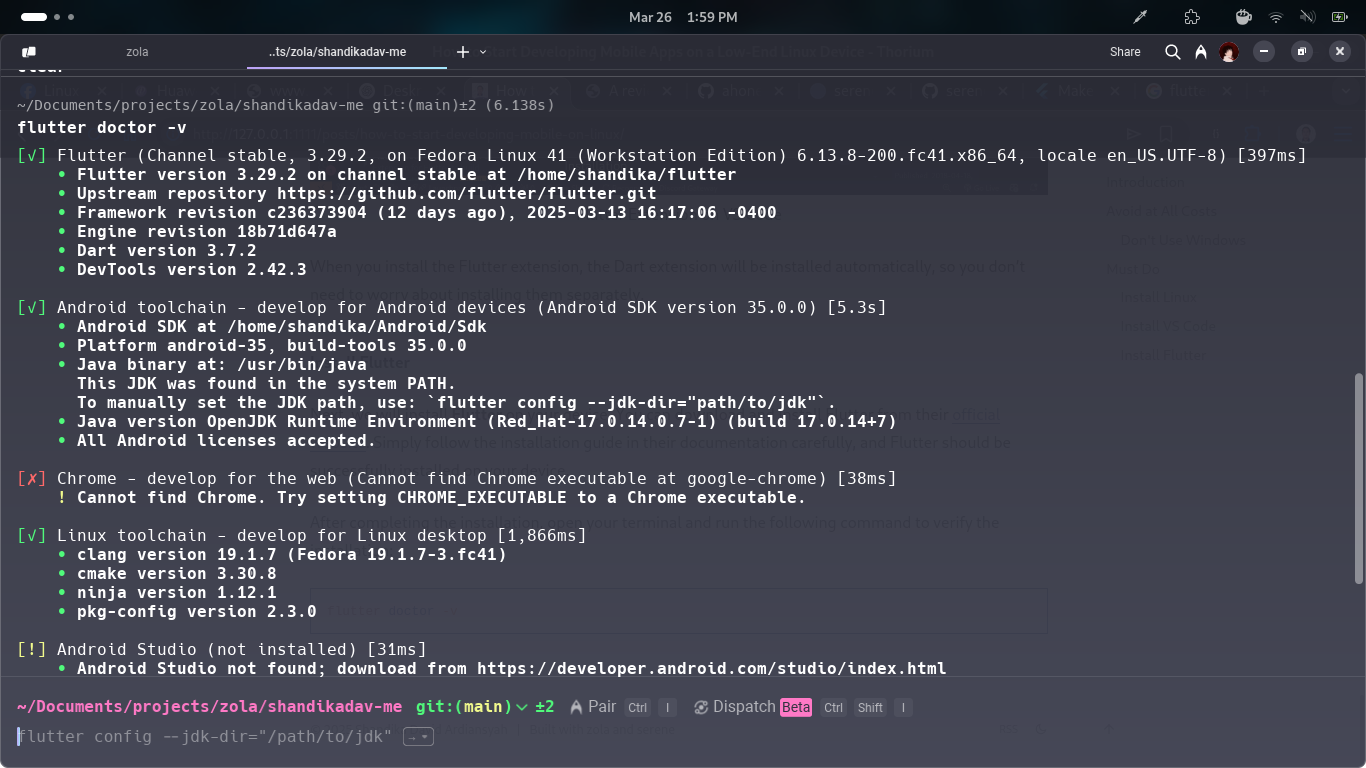Open the Warp tools panel icon
This screenshot has width=1366, height=768.
pos(29,52)
